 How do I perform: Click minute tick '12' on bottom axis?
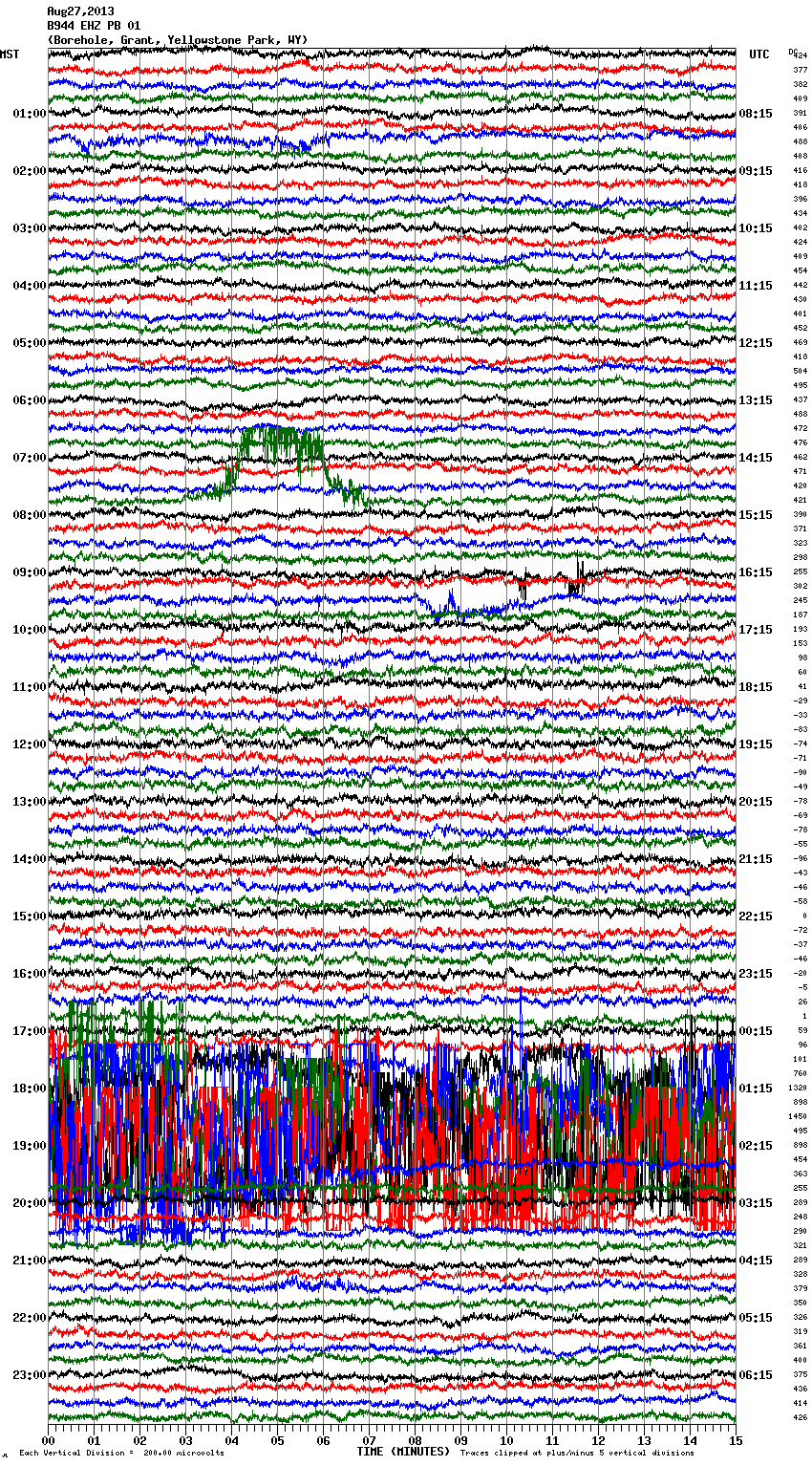pos(598,1440)
